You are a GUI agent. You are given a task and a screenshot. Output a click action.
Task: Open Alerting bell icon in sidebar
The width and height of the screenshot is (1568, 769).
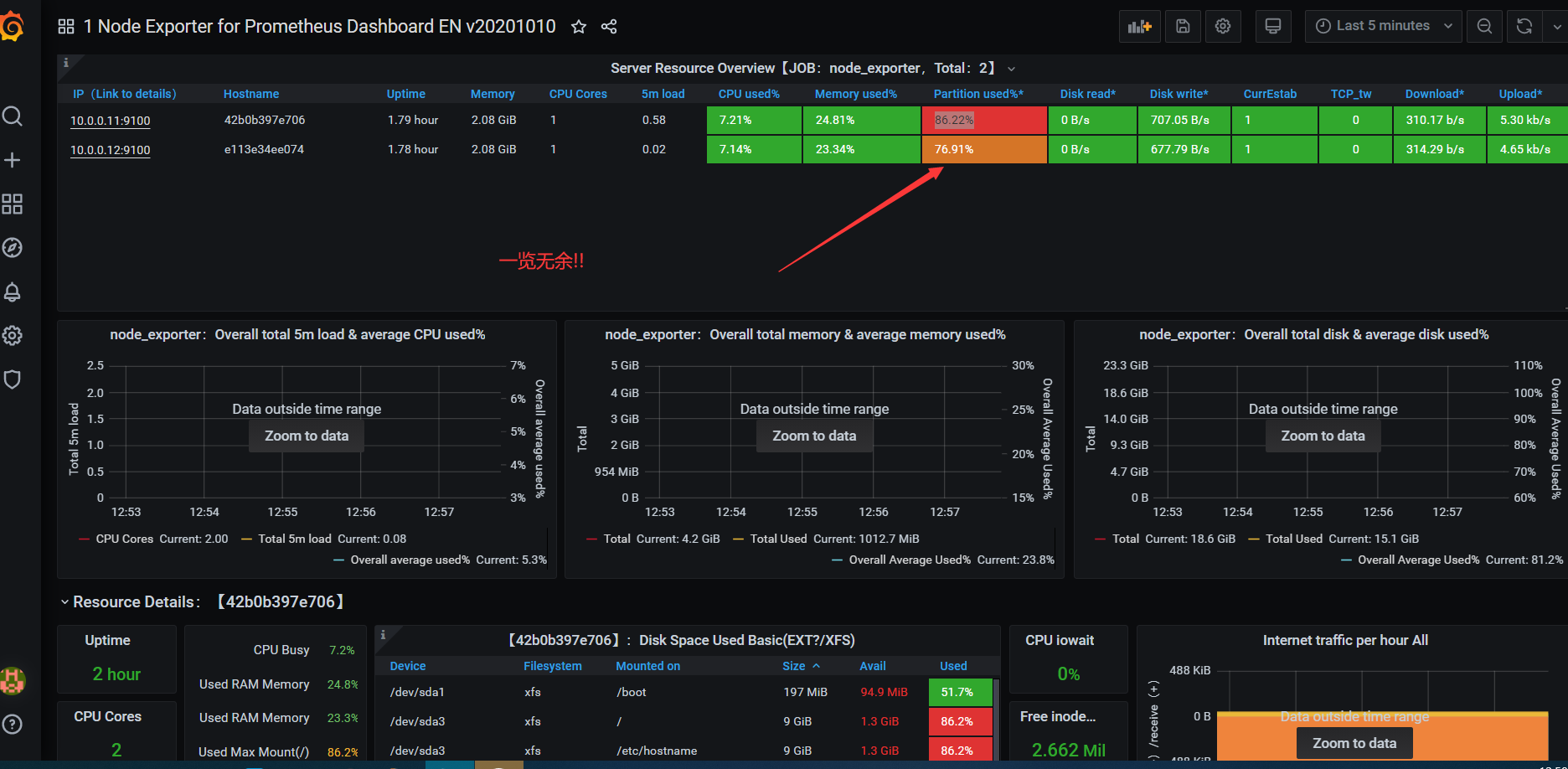pyautogui.click(x=12, y=292)
